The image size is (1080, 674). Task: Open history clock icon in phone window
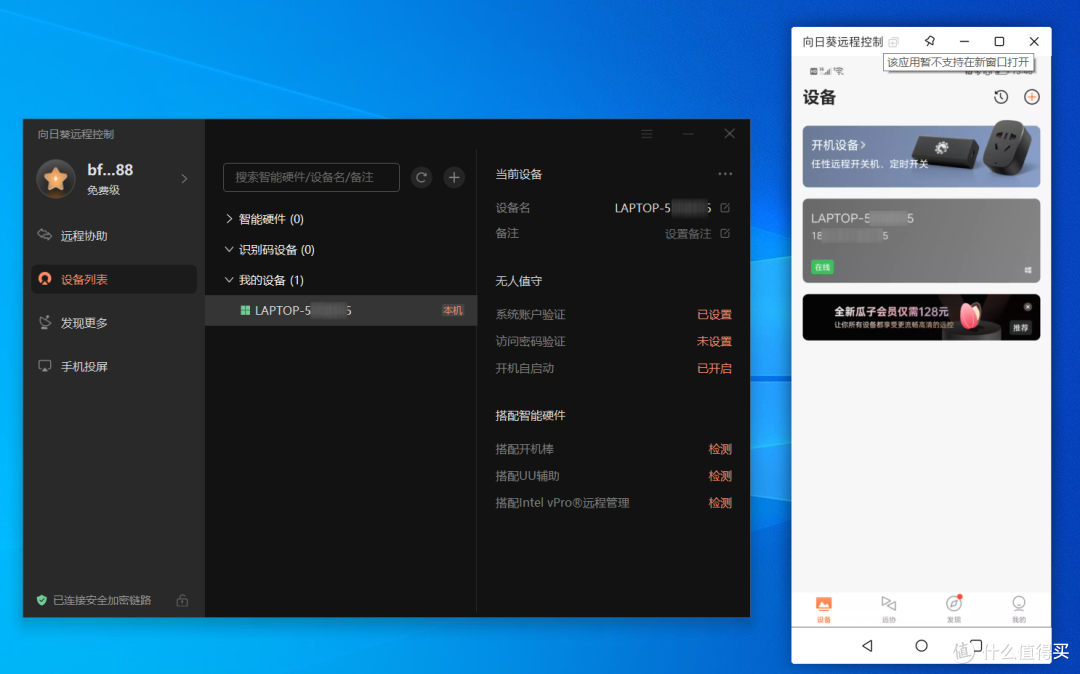click(1001, 97)
